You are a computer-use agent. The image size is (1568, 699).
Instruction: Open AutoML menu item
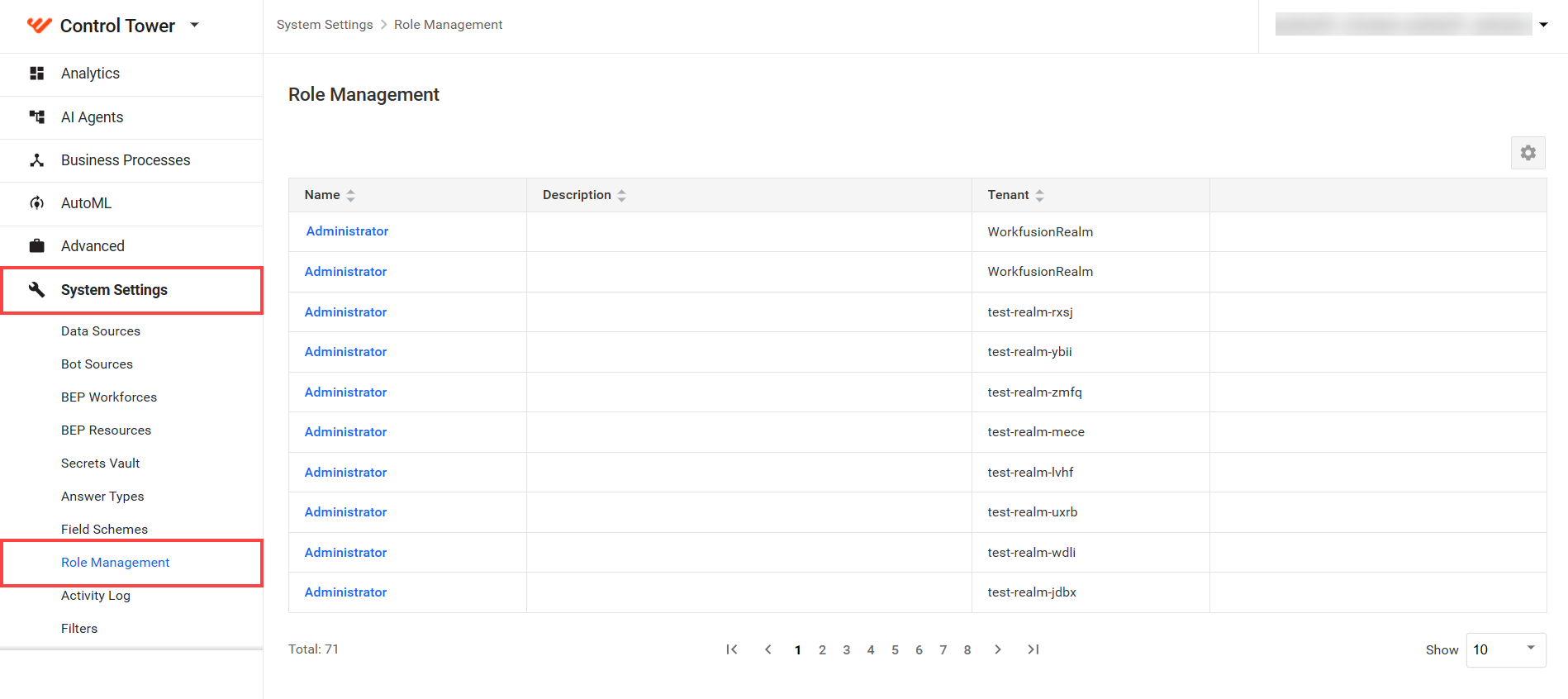(131, 203)
